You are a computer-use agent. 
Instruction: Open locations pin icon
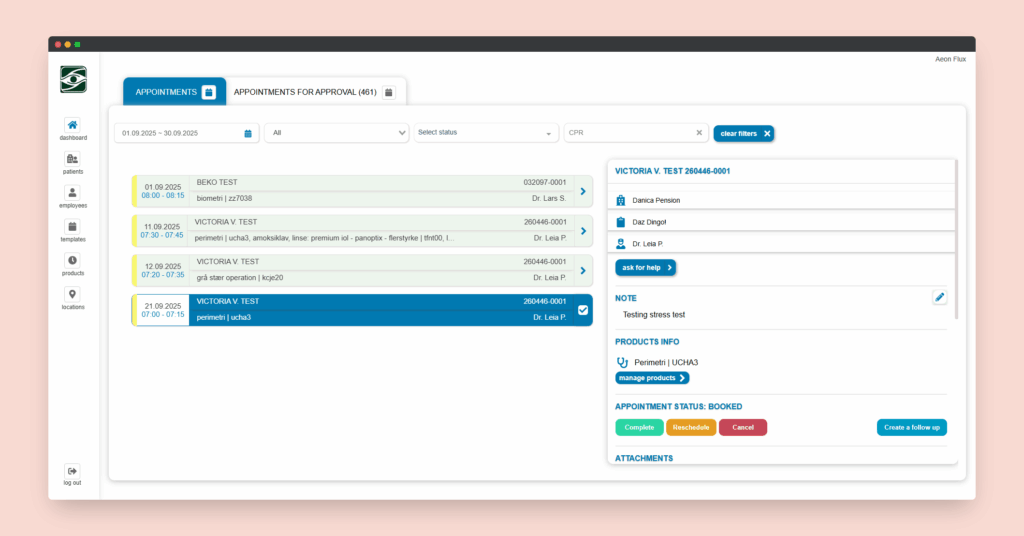point(72,294)
